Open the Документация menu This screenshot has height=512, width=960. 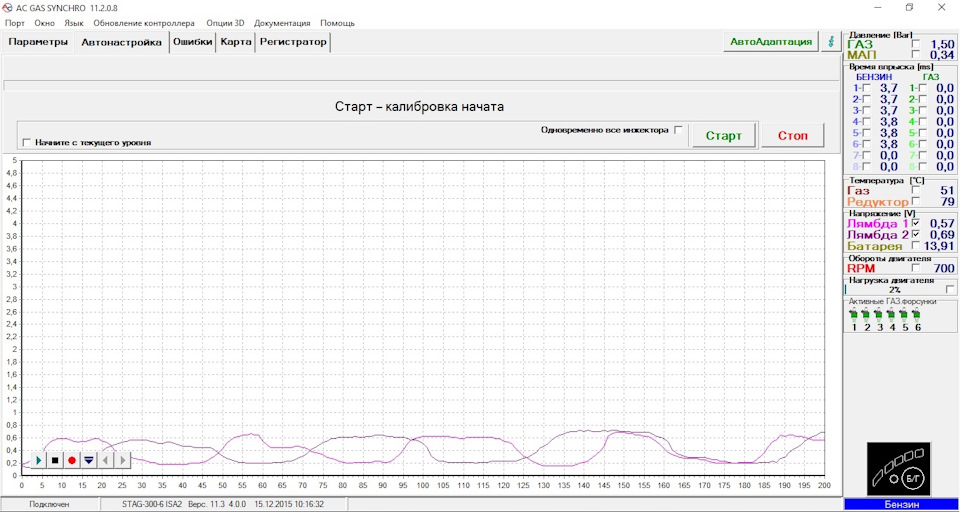coord(282,23)
